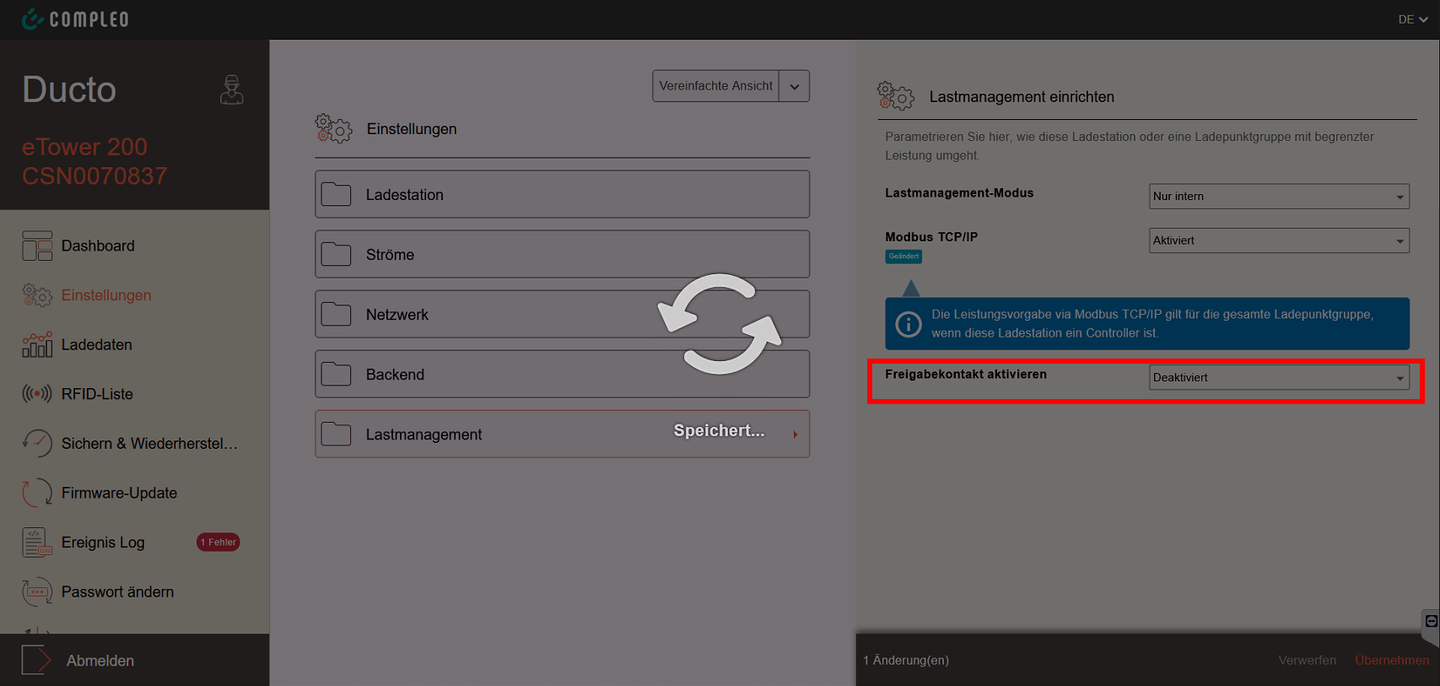The height and width of the screenshot is (686, 1440).
Task: Expand the Vereinfachte Ansicht arrow
Action: tap(794, 86)
